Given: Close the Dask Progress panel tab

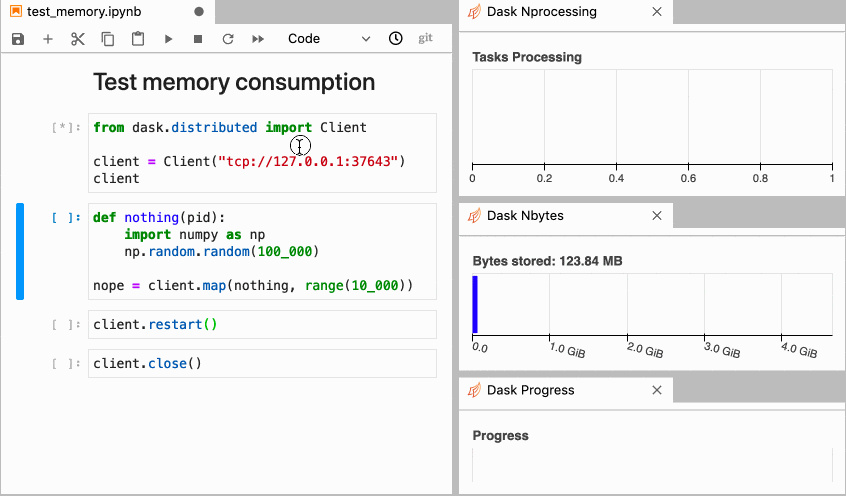Looking at the screenshot, I should tap(657, 390).
